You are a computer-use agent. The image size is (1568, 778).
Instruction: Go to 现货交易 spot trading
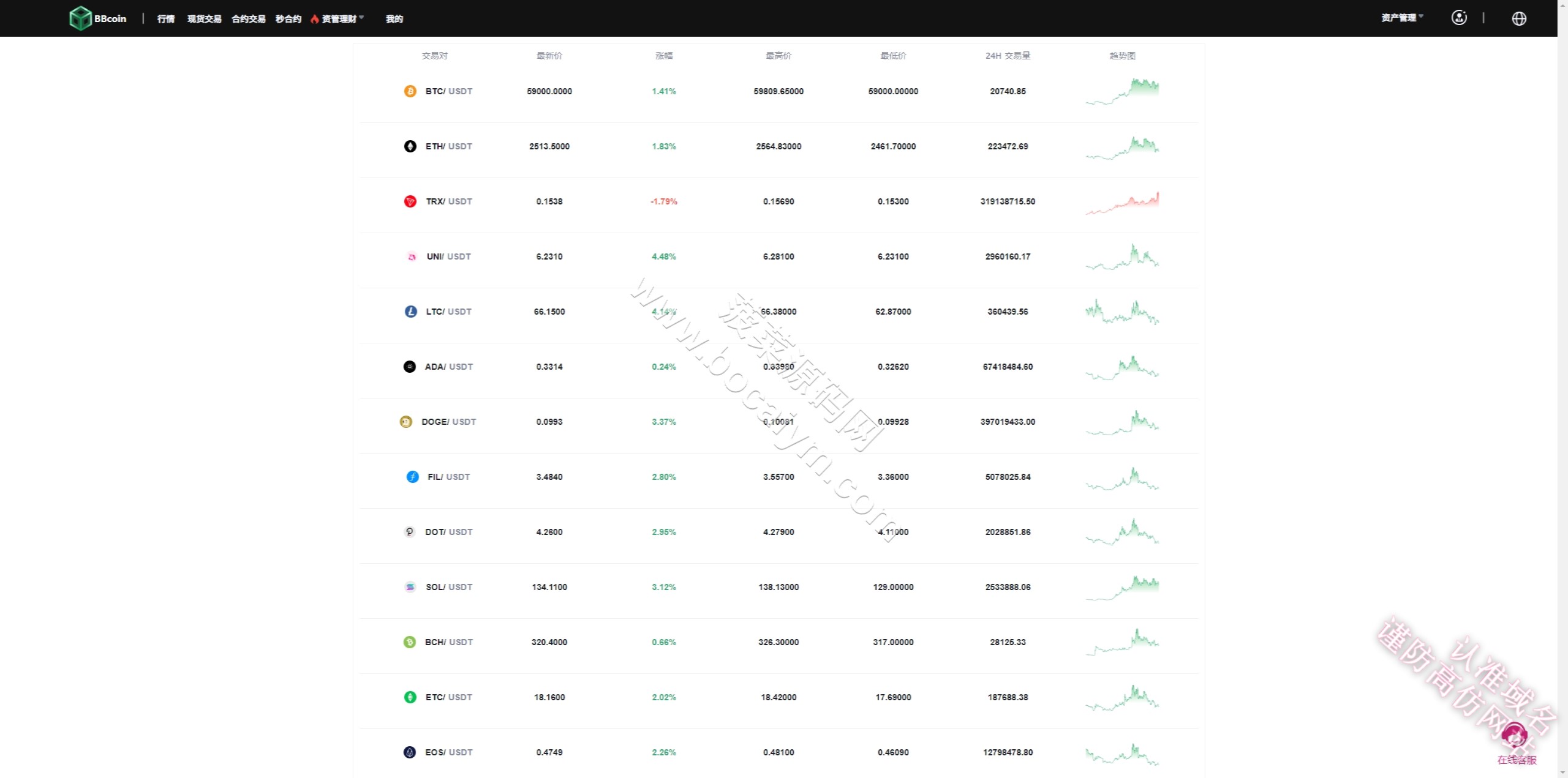coord(204,19)
